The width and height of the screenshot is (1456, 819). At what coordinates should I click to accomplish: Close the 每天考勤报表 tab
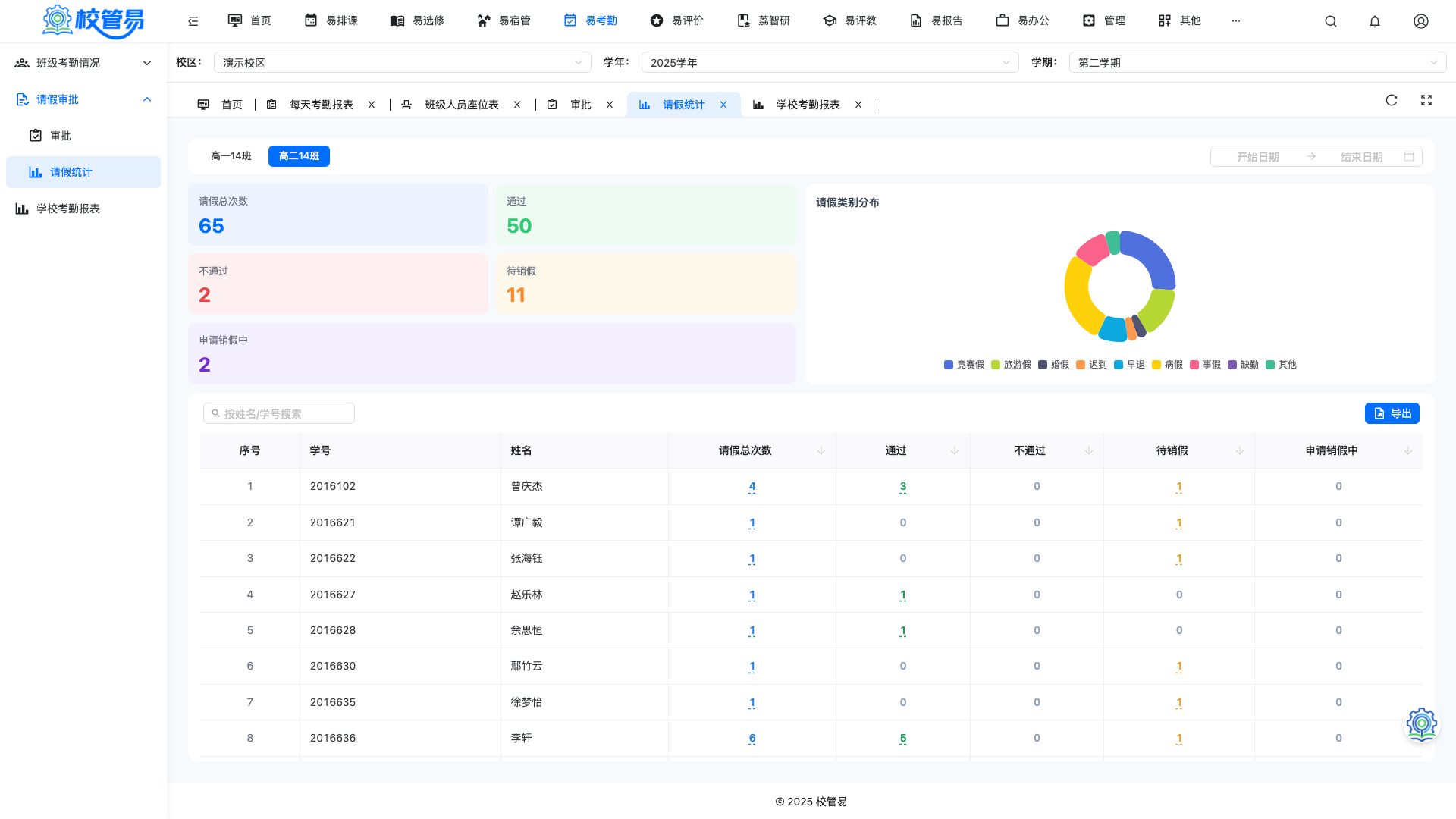(372, 105)
